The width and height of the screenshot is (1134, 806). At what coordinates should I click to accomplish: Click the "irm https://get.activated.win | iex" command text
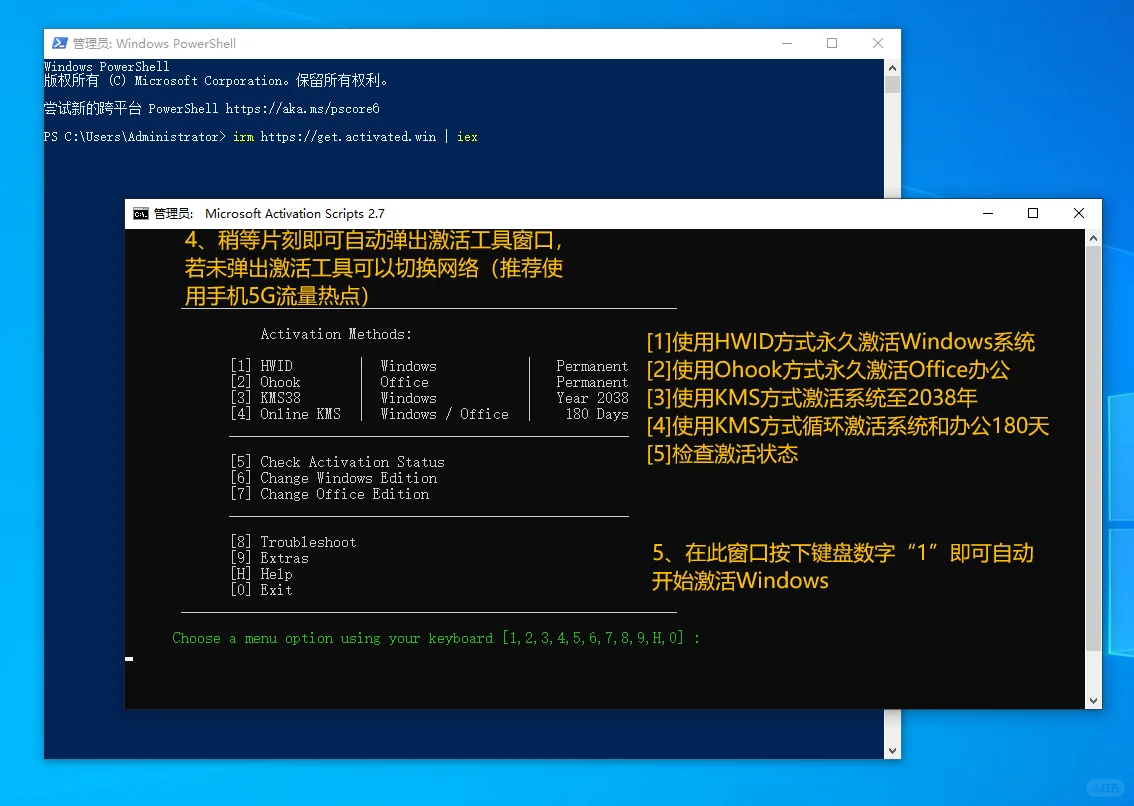(355, 136)
